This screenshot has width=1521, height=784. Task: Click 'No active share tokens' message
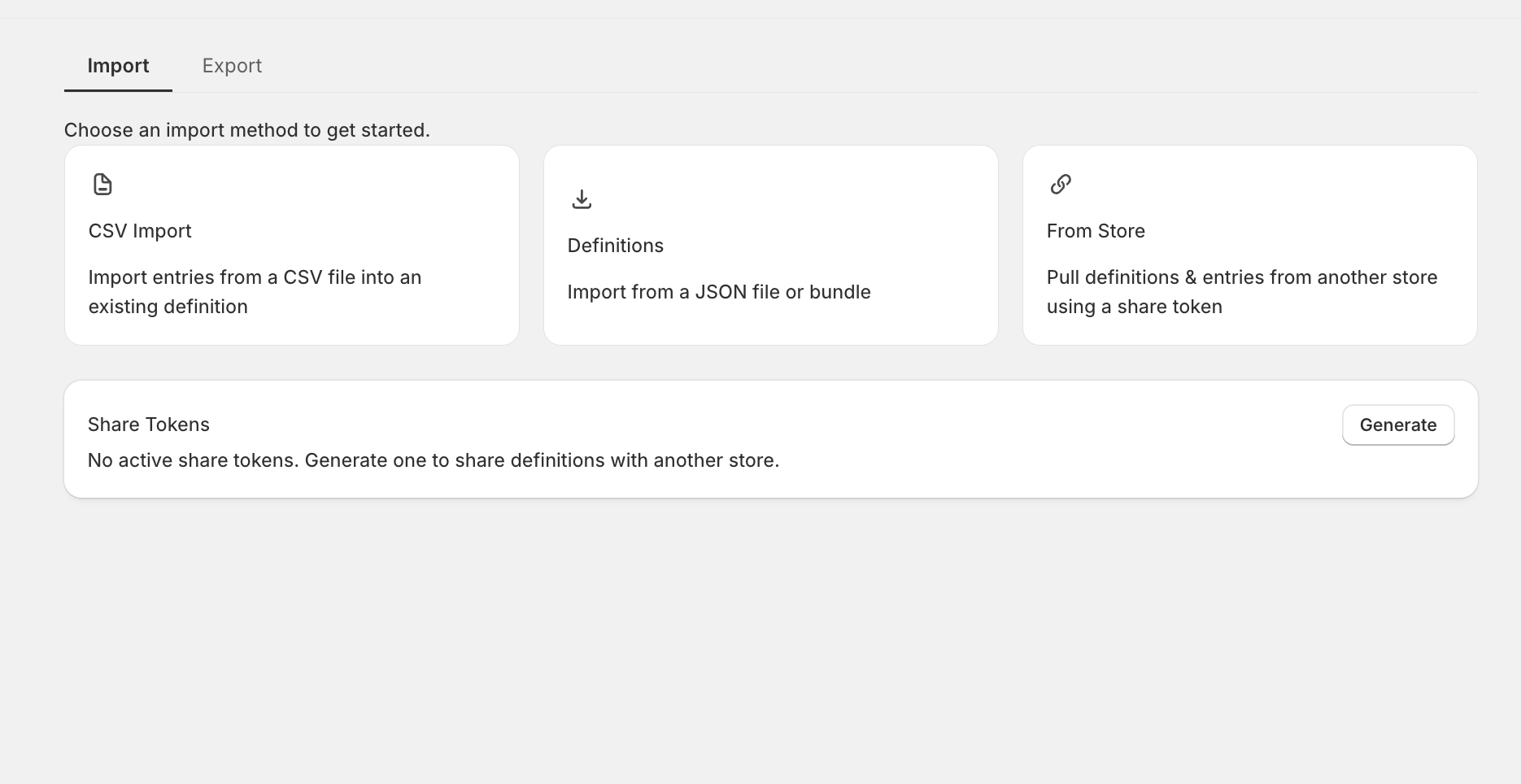pos(434,460)
